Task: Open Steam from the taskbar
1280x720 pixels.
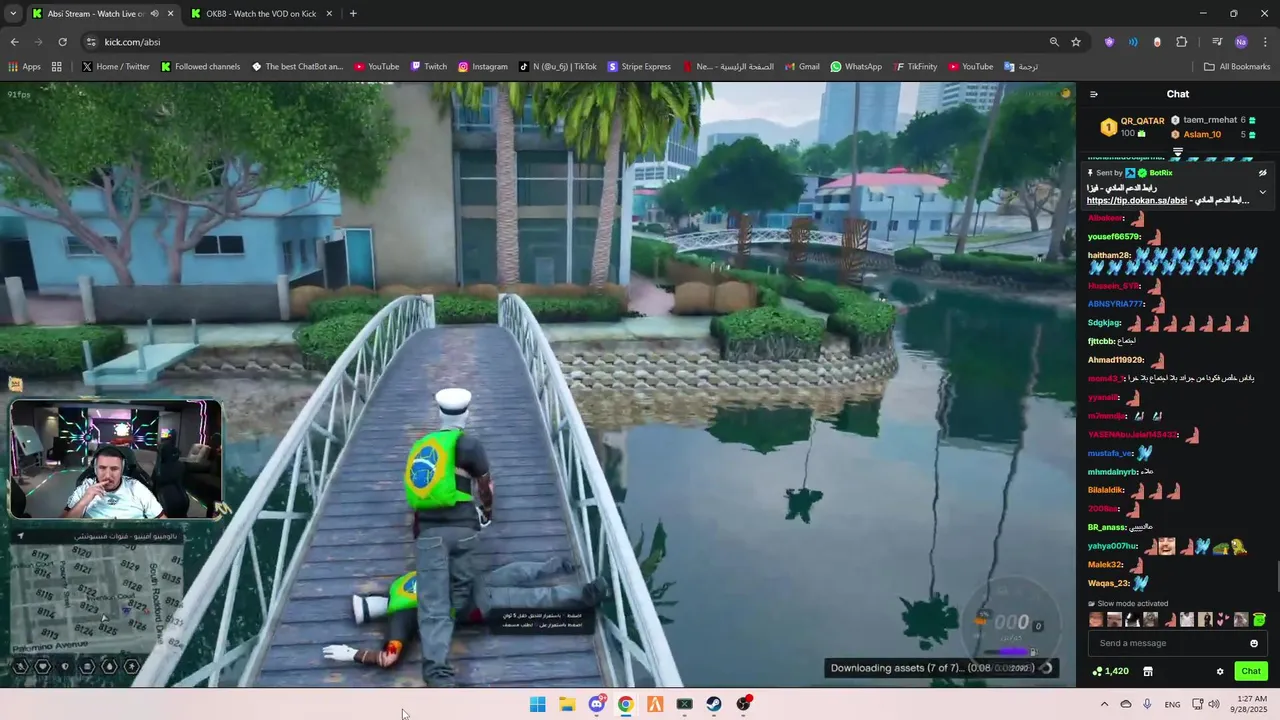Action: click(714, 704)
